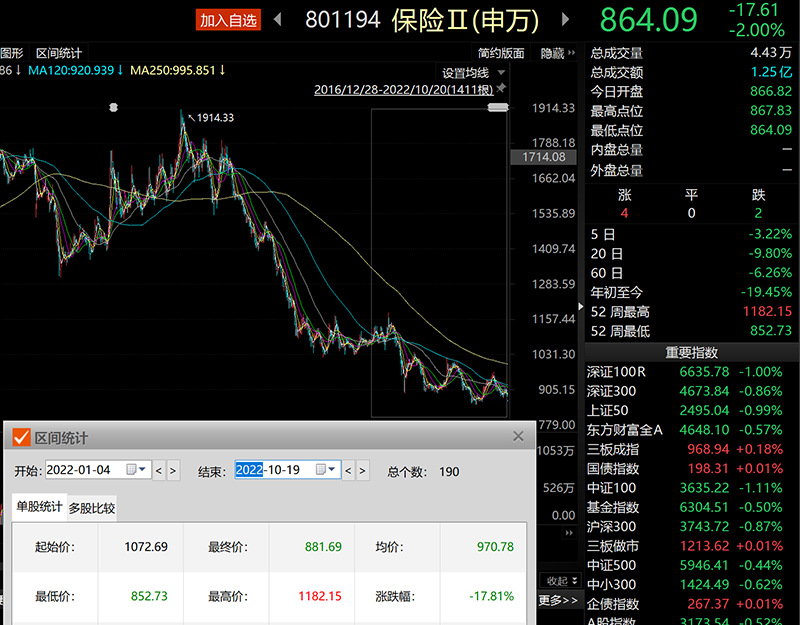Viewport: 800px width, 625px height.
Task: Click the double-arrow expander below volume axis
Action: [x=569, y=533]
